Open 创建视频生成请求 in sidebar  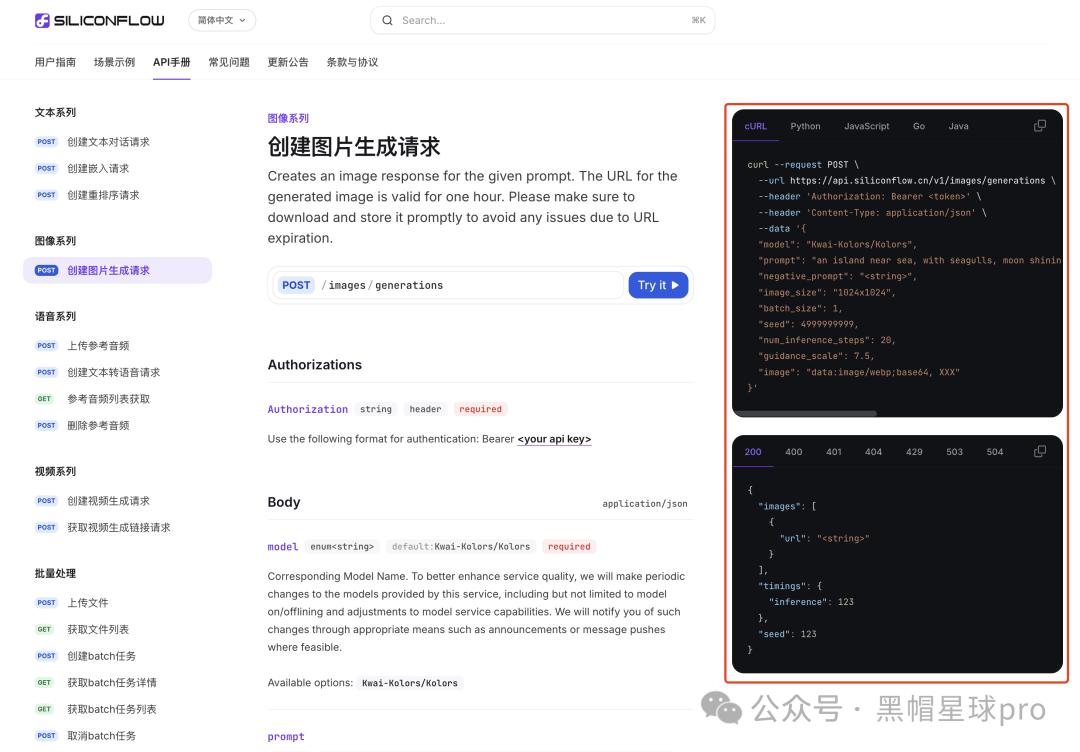[x=108, y=501]
